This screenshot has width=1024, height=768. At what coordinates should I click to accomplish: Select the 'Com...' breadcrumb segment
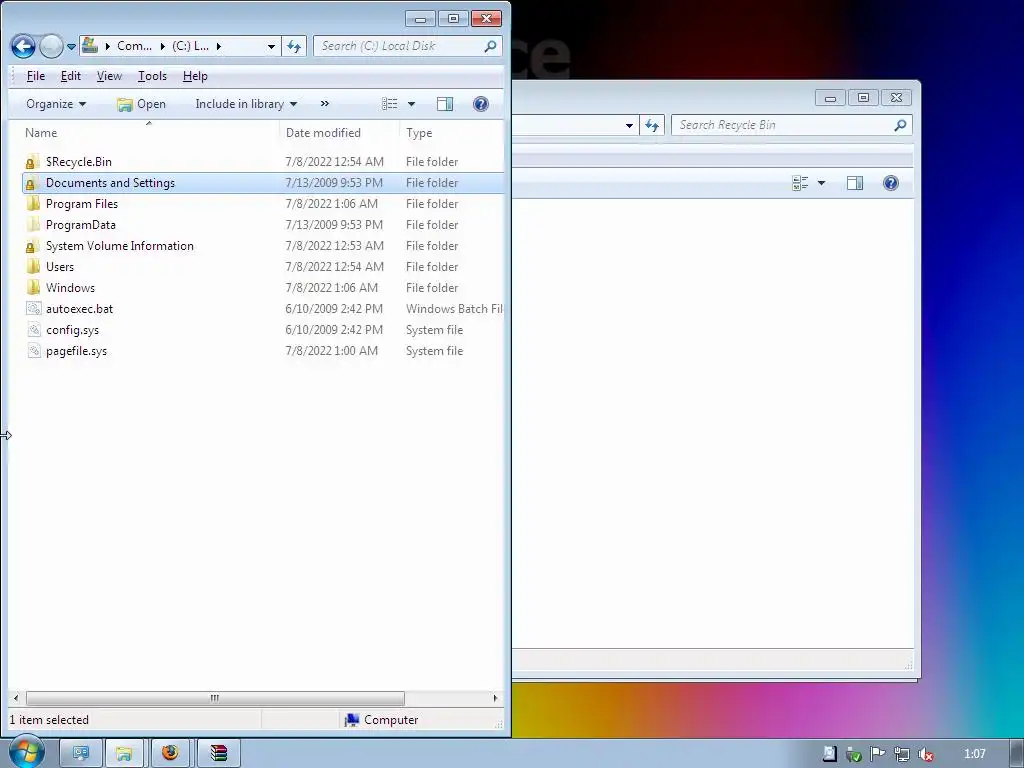pyautogui.click(x=134, y=46)
